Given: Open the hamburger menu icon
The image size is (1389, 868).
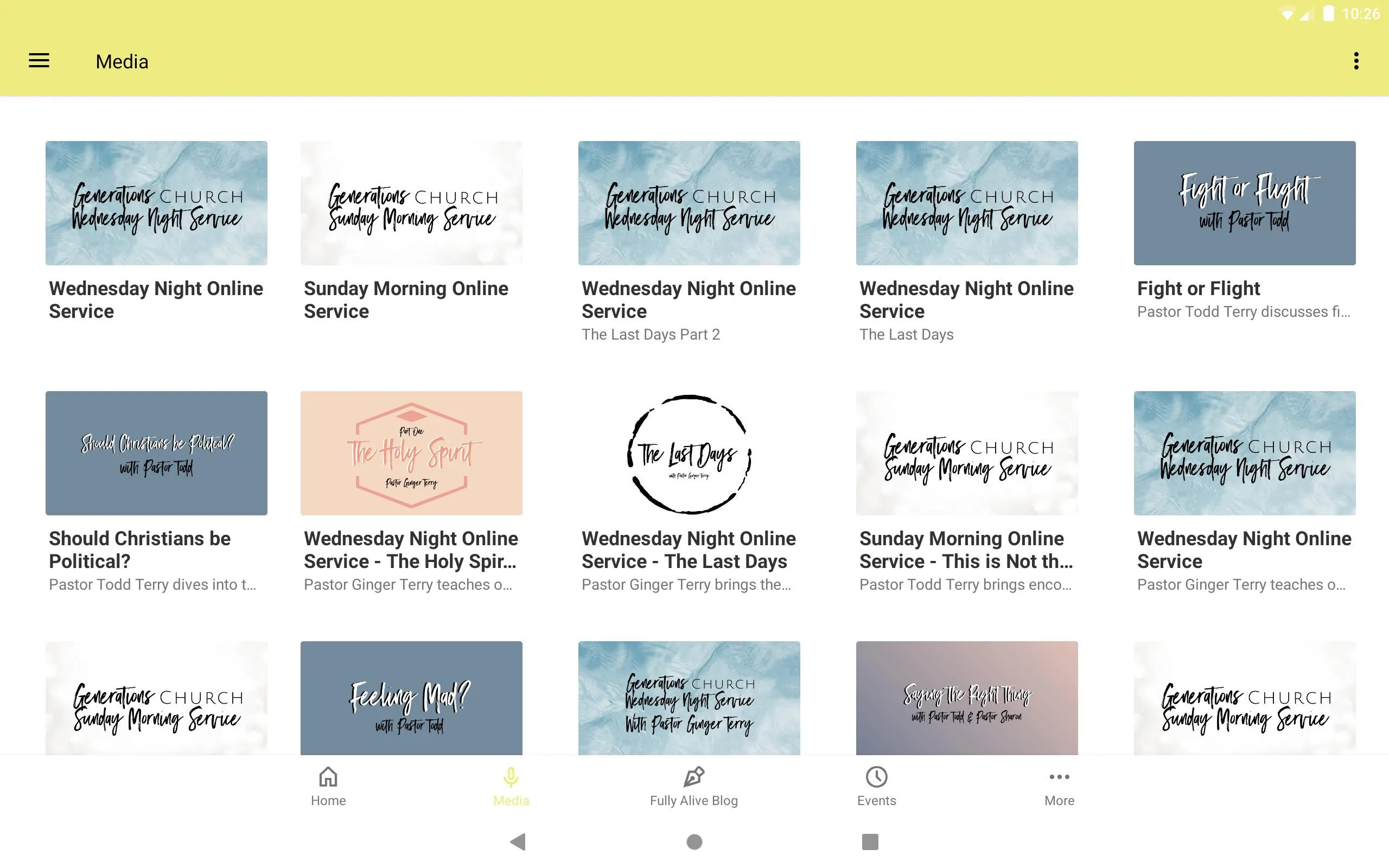Looking at the screenshot, I should point(39,61).
